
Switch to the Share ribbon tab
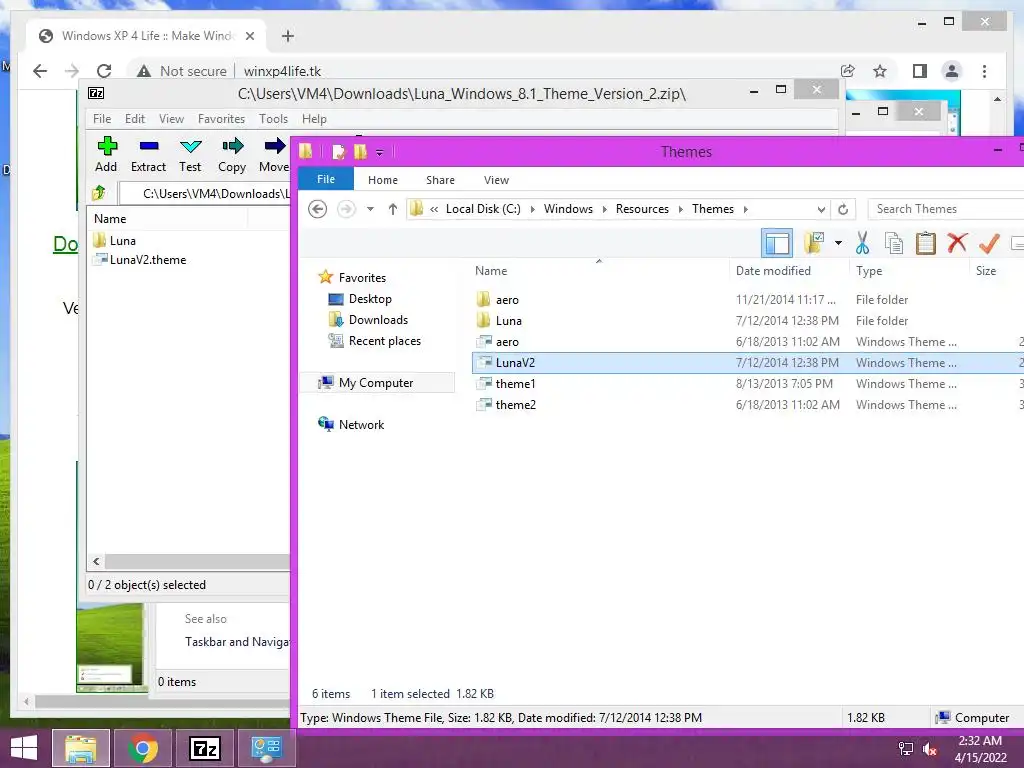(x=440, y=180)
